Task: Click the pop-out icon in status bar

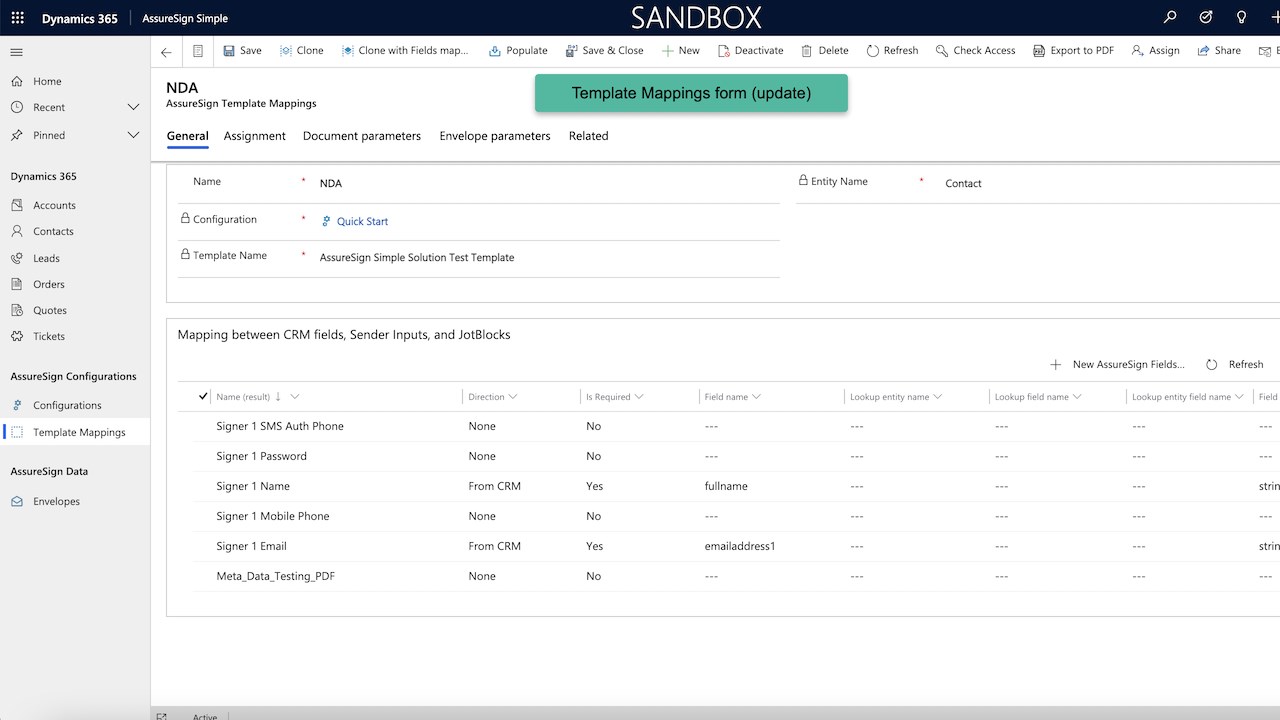Action: pyautogui.click(x=162, y=715)
